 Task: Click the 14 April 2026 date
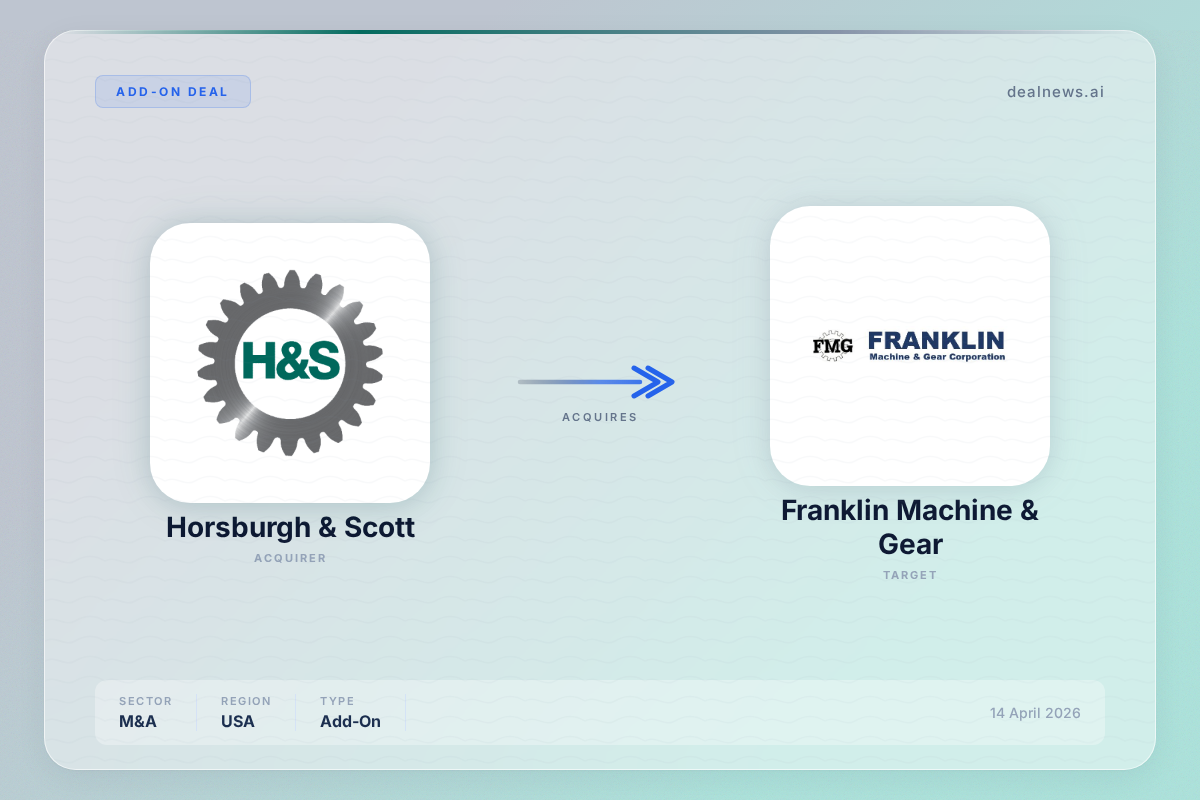(1035, 713)
